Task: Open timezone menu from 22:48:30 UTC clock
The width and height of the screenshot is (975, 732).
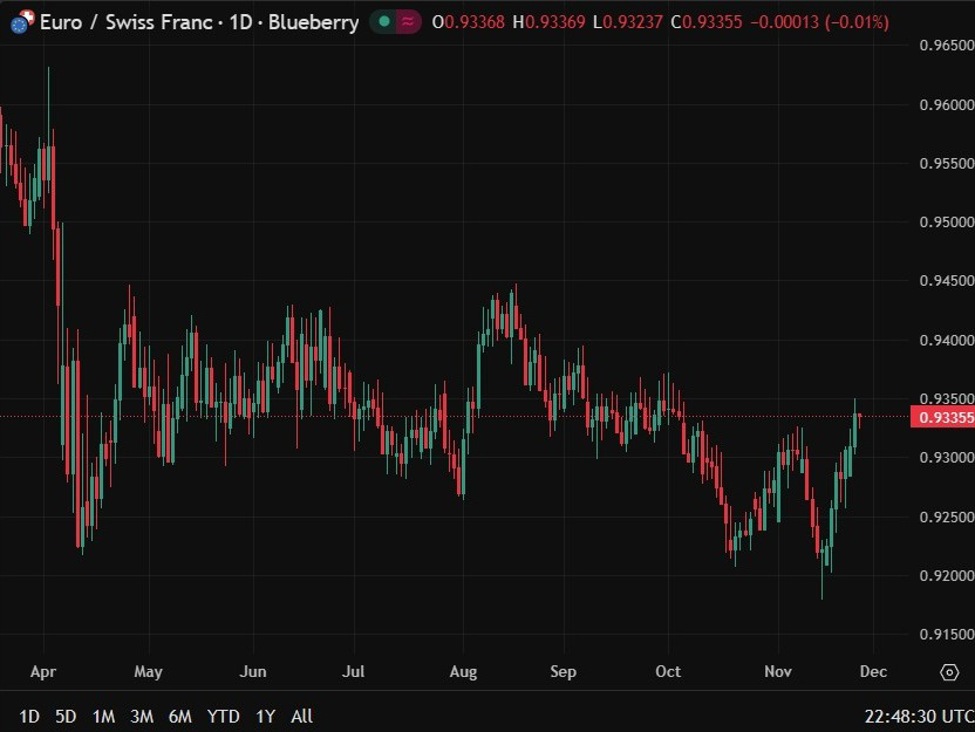Action: [x=917, y=716]
